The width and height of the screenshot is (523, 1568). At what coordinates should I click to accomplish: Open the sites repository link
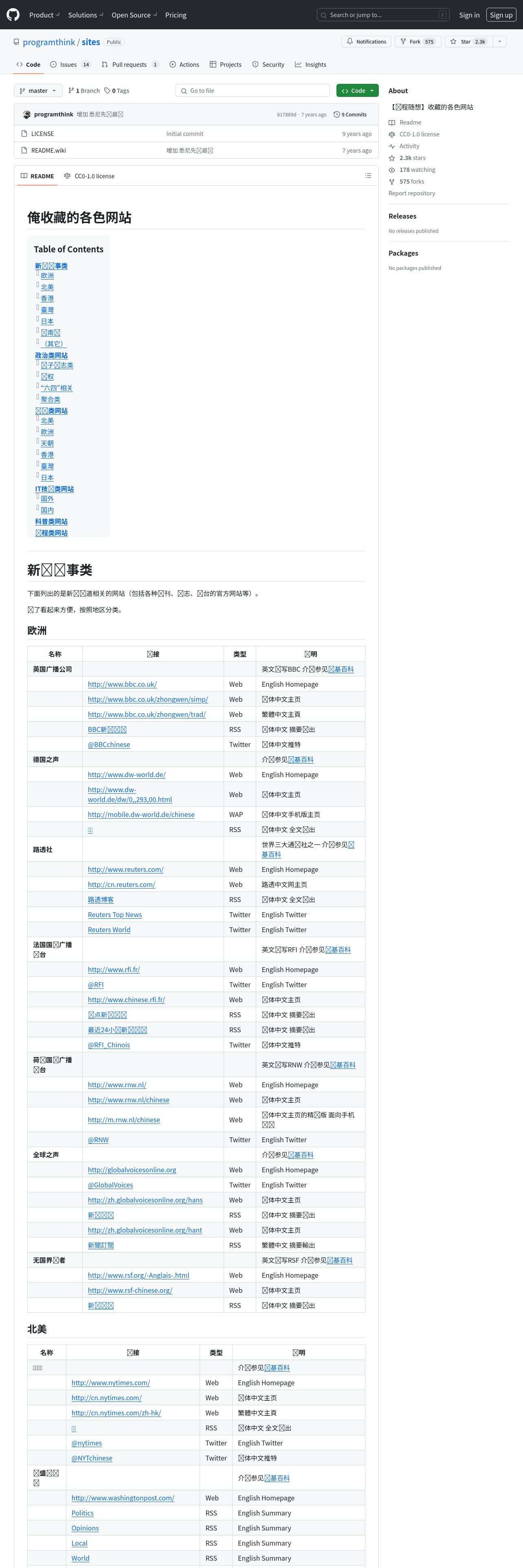(91, 42)
